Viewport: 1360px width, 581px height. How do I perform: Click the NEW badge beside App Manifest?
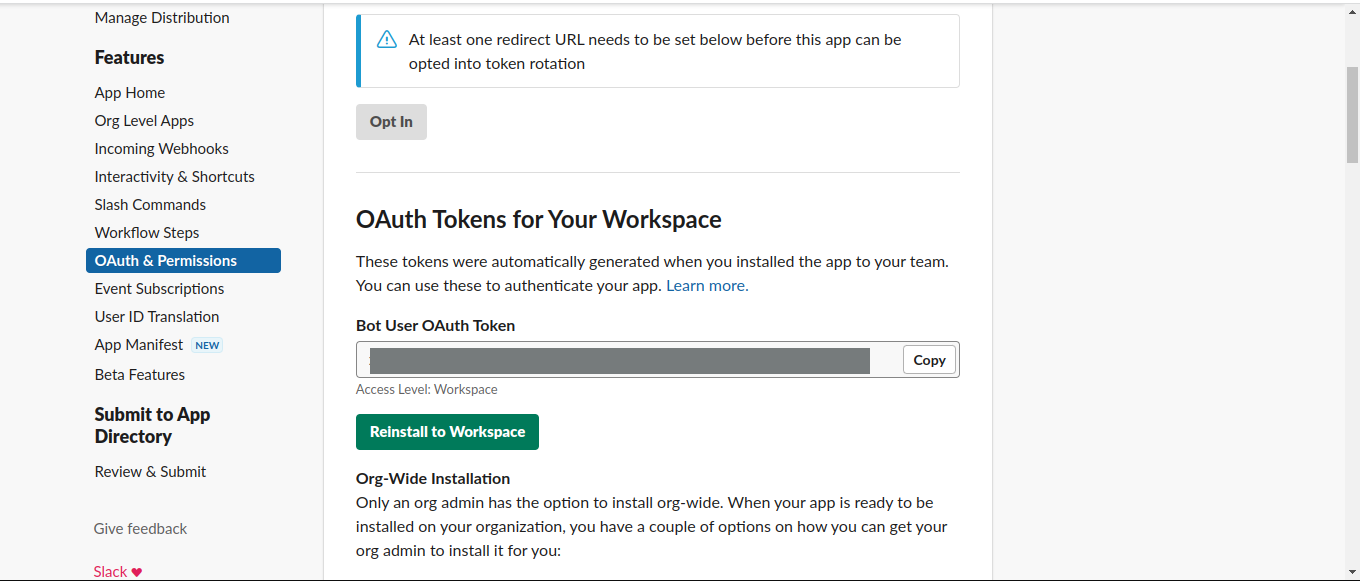coord(207,345)
